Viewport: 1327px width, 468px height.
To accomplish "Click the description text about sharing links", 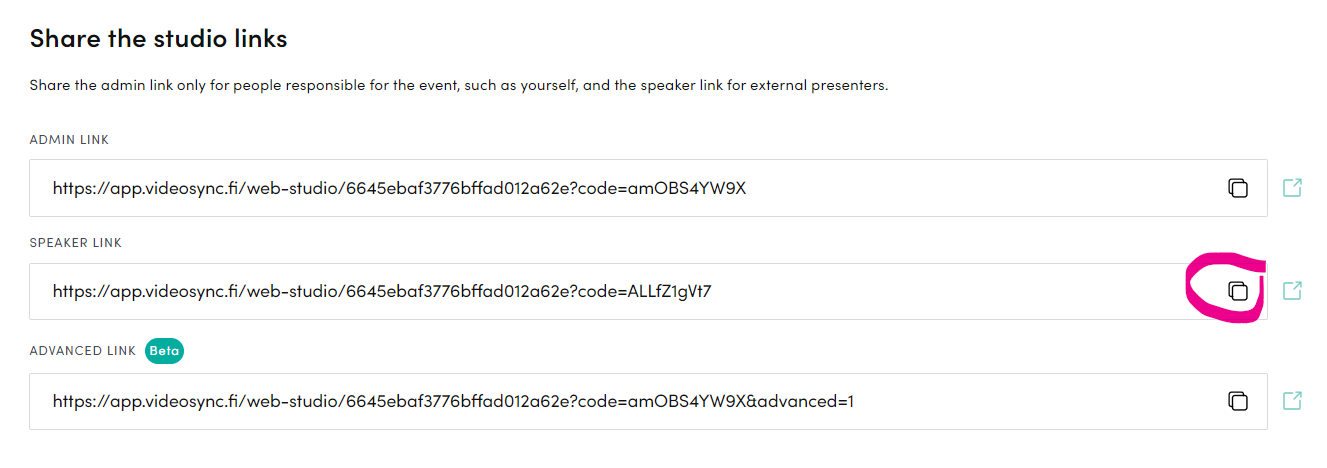I will tap(458, 86).
